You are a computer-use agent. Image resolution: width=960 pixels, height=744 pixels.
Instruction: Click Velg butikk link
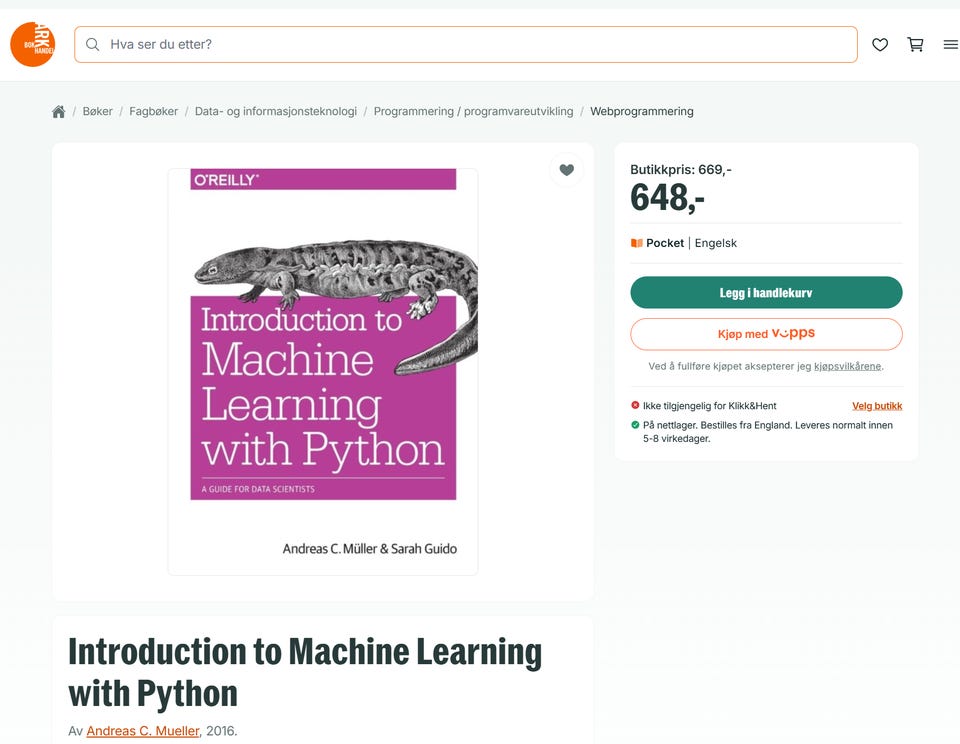tap(877, 406)
